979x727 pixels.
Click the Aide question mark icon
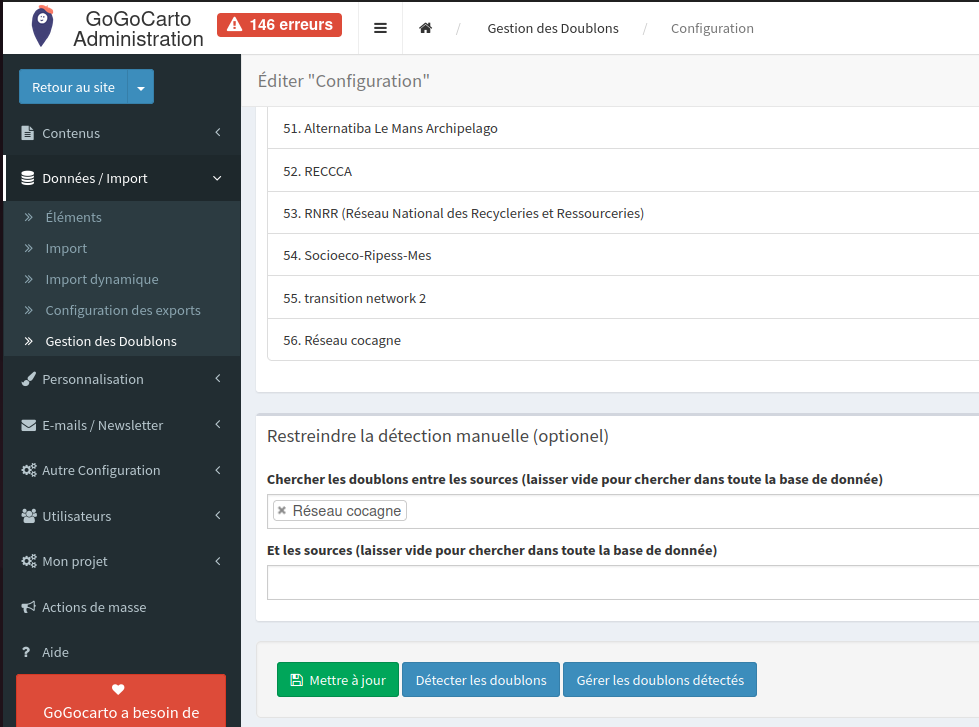(26, 652)
